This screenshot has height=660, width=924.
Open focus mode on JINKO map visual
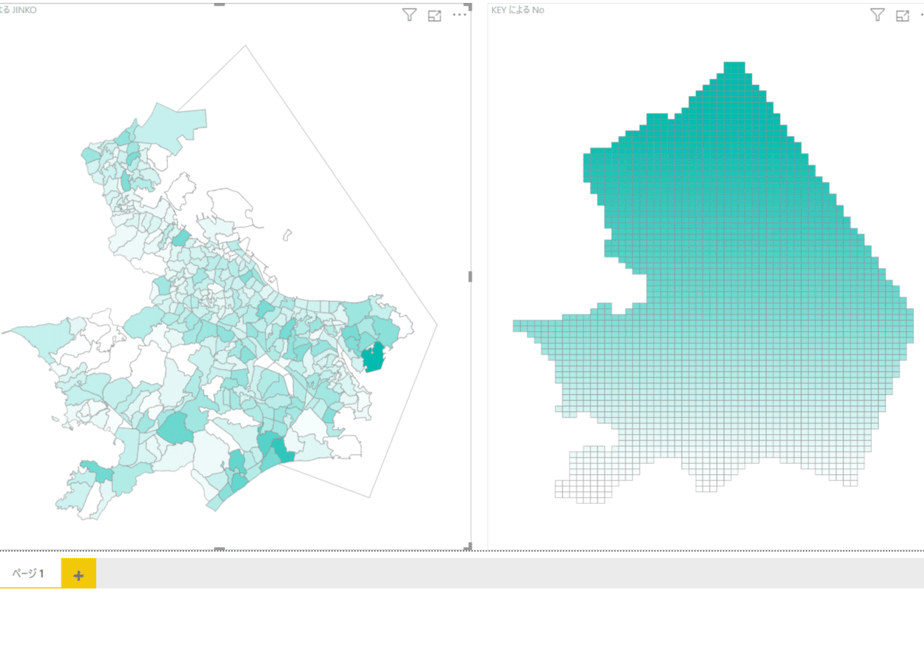click(434, 16)
